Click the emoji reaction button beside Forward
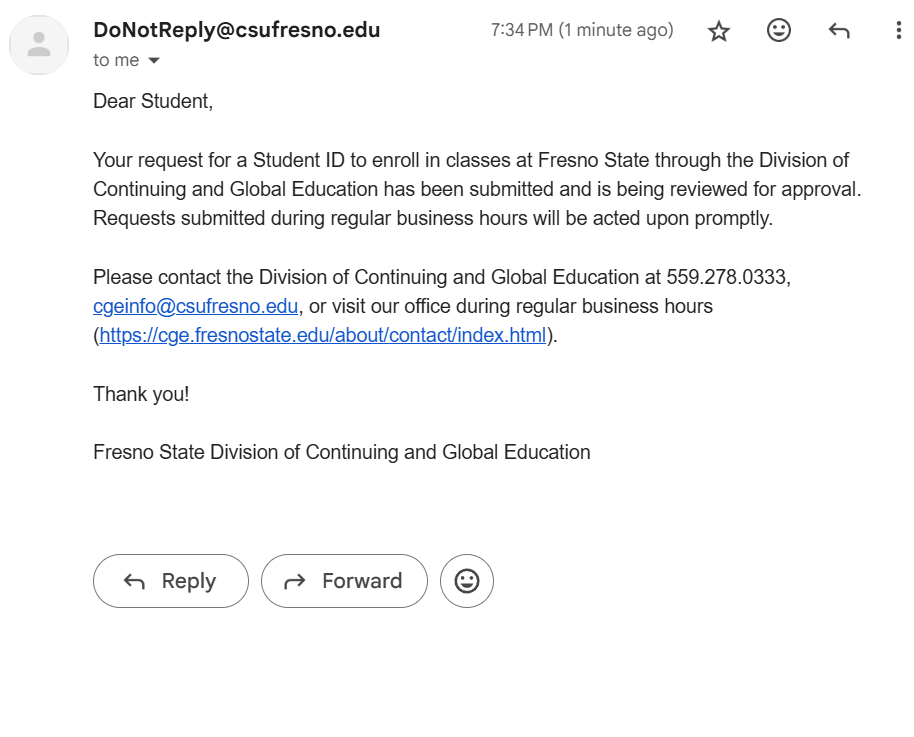 click(x=467, y=581)
